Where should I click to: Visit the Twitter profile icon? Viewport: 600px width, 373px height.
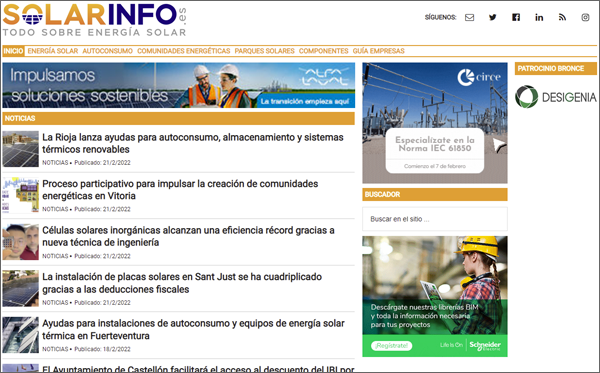492,17
